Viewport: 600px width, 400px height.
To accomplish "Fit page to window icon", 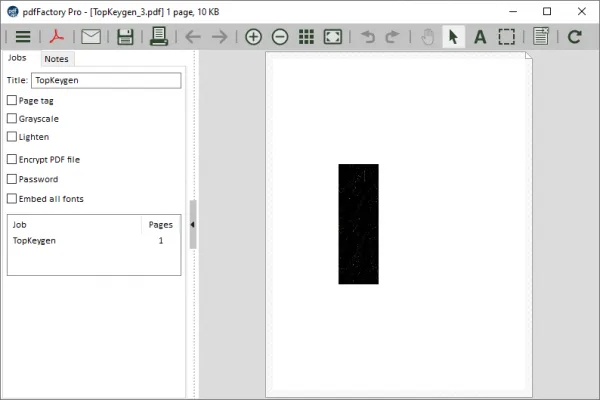I will click(x=333, y=37).
